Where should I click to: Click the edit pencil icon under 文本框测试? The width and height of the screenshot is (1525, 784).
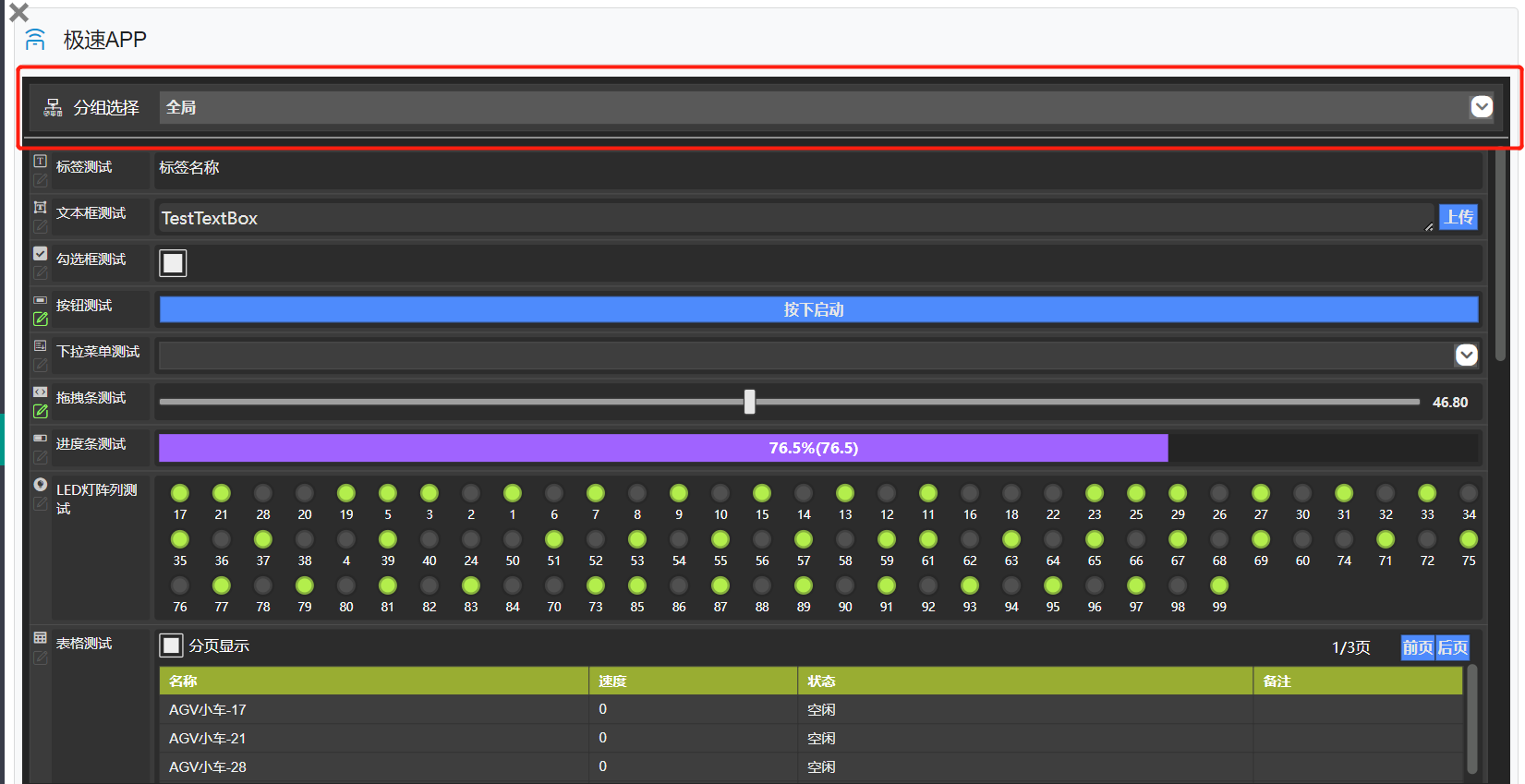coord(41,226)
